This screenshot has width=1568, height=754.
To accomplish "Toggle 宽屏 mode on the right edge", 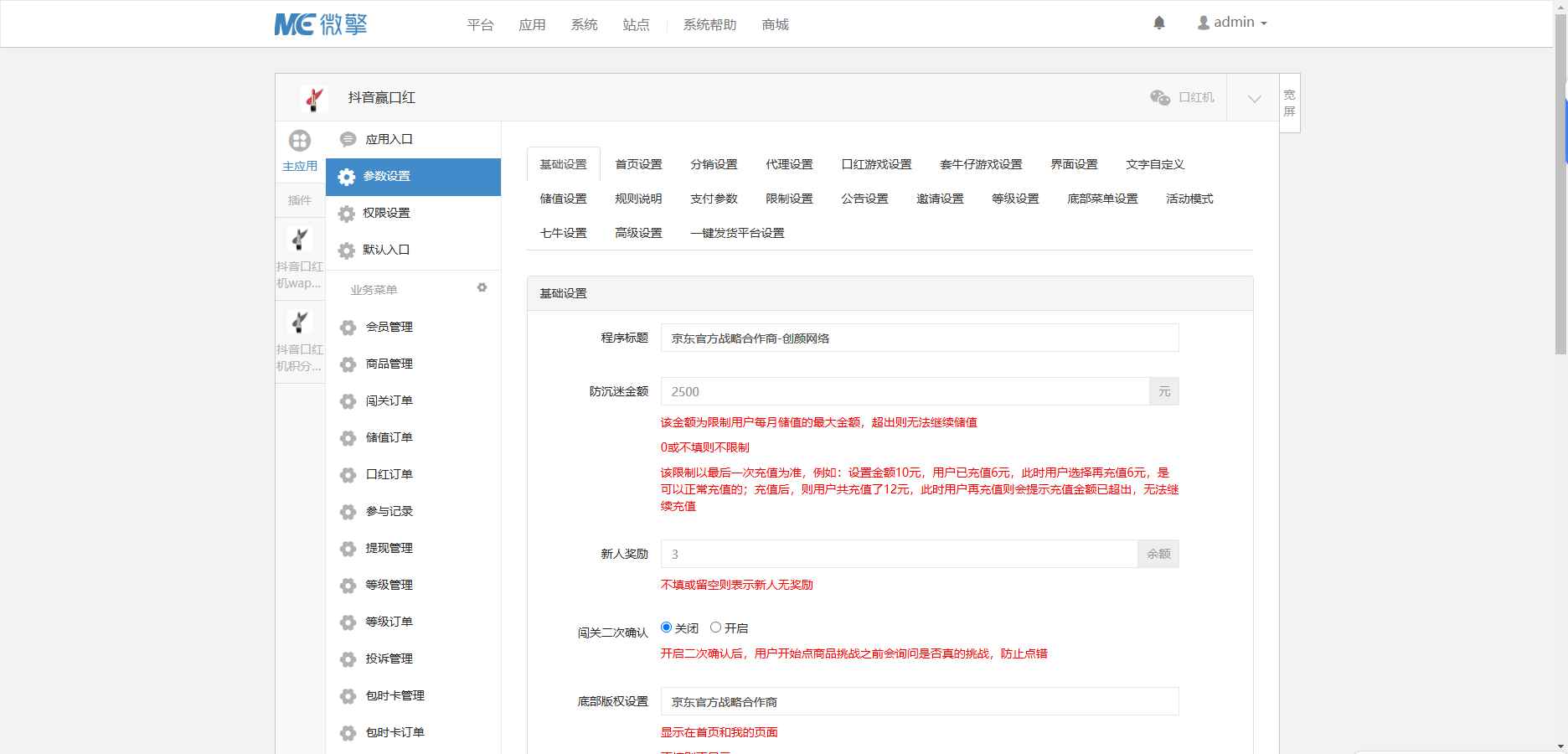I will 1288,100.
